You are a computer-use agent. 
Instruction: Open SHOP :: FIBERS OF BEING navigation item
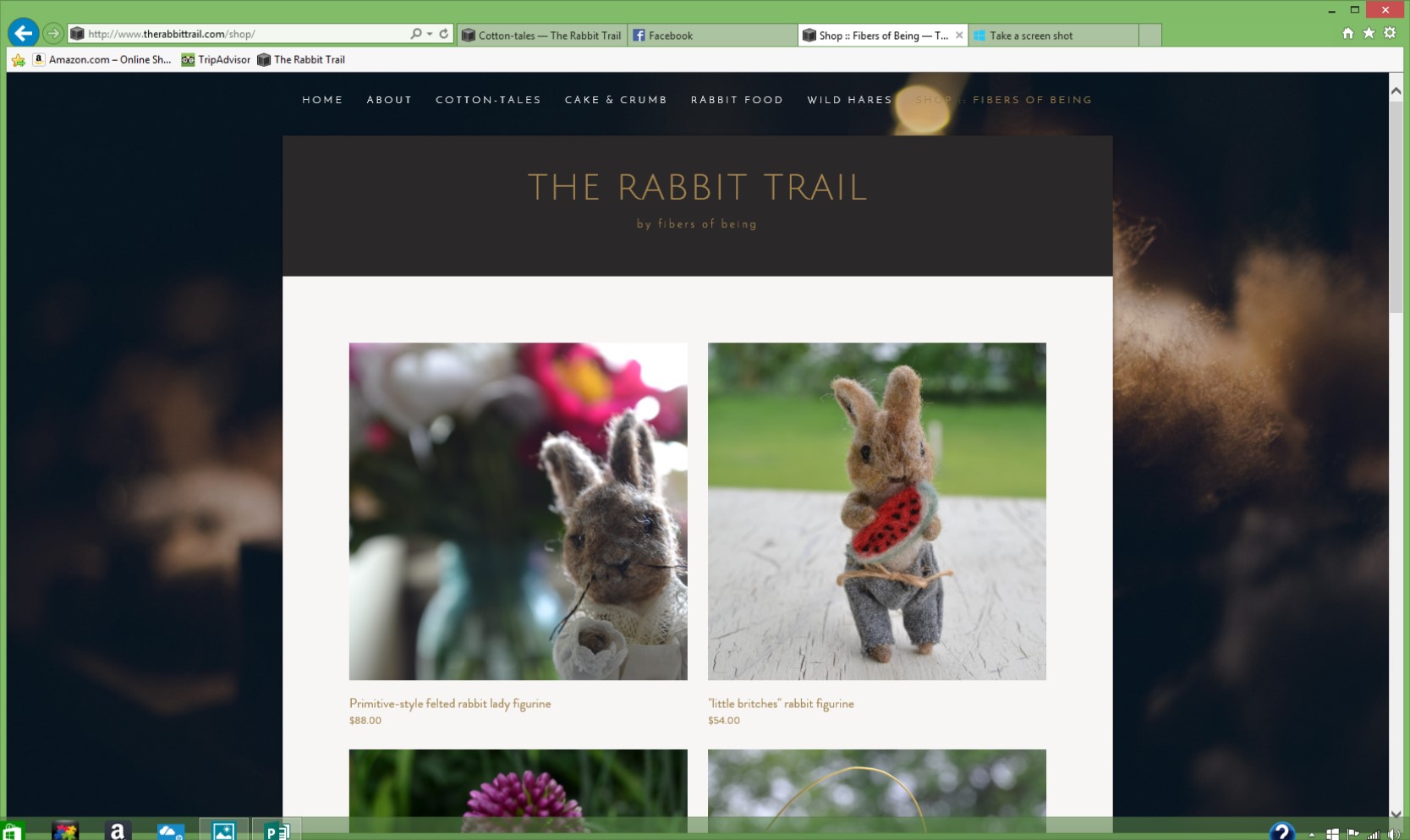click(1003, 100)
